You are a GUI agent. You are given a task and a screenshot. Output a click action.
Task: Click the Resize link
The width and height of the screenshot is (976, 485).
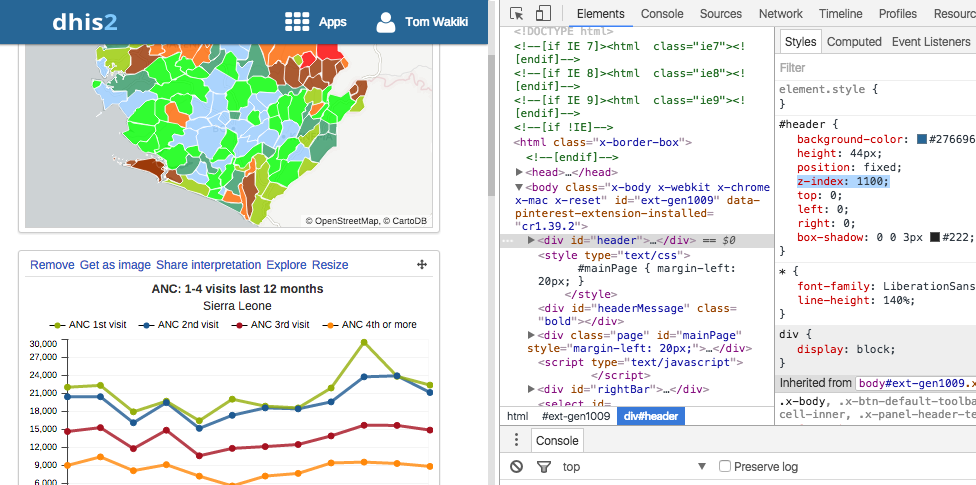(x=330, y=265)
